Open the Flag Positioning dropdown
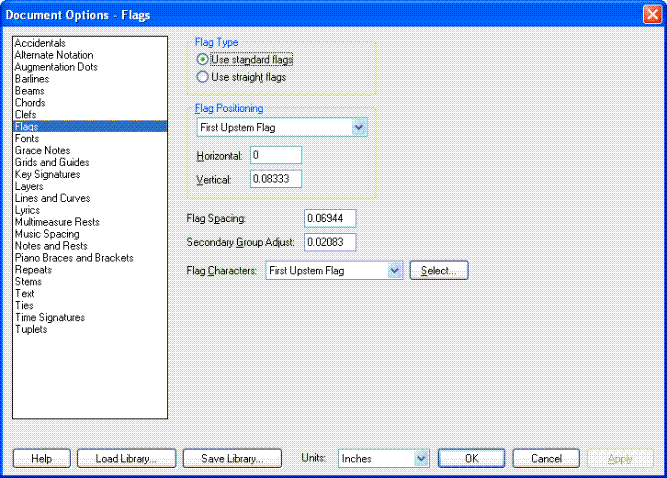This screenshot has width=667, height=478. pyautogui.click(x=360, y=128)
